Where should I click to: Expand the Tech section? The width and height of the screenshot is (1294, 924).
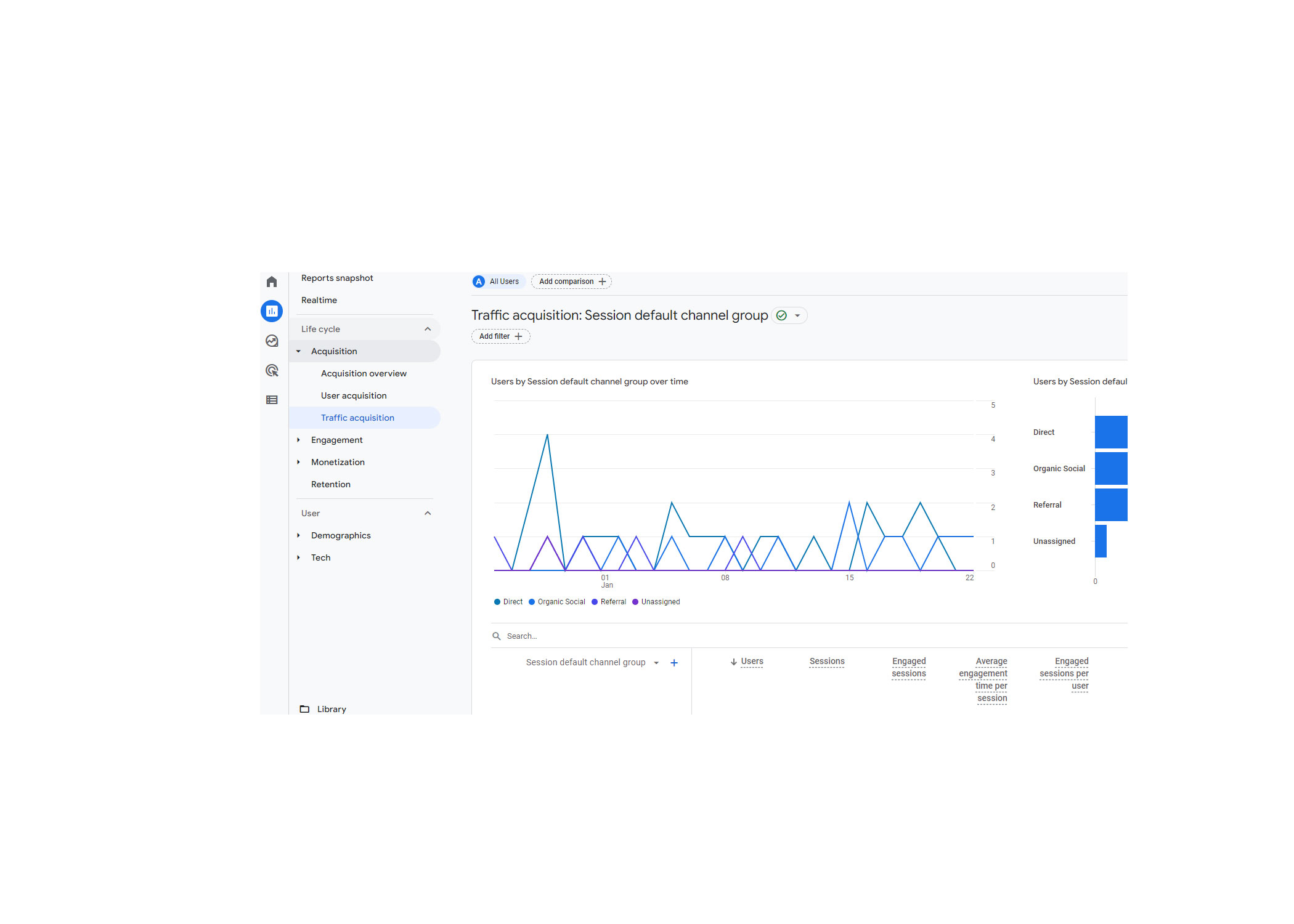click(x=298, y=557)
